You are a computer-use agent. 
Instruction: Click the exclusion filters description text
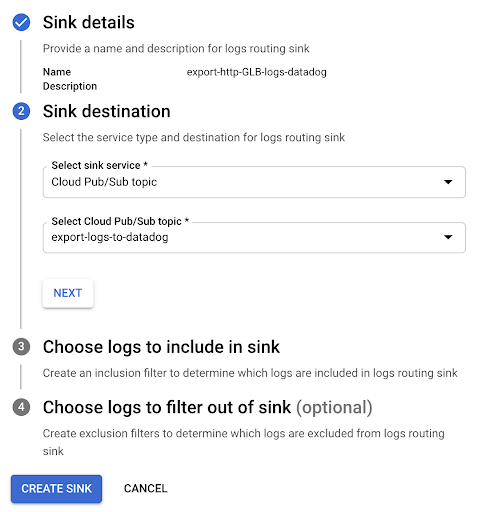[244, 442]
